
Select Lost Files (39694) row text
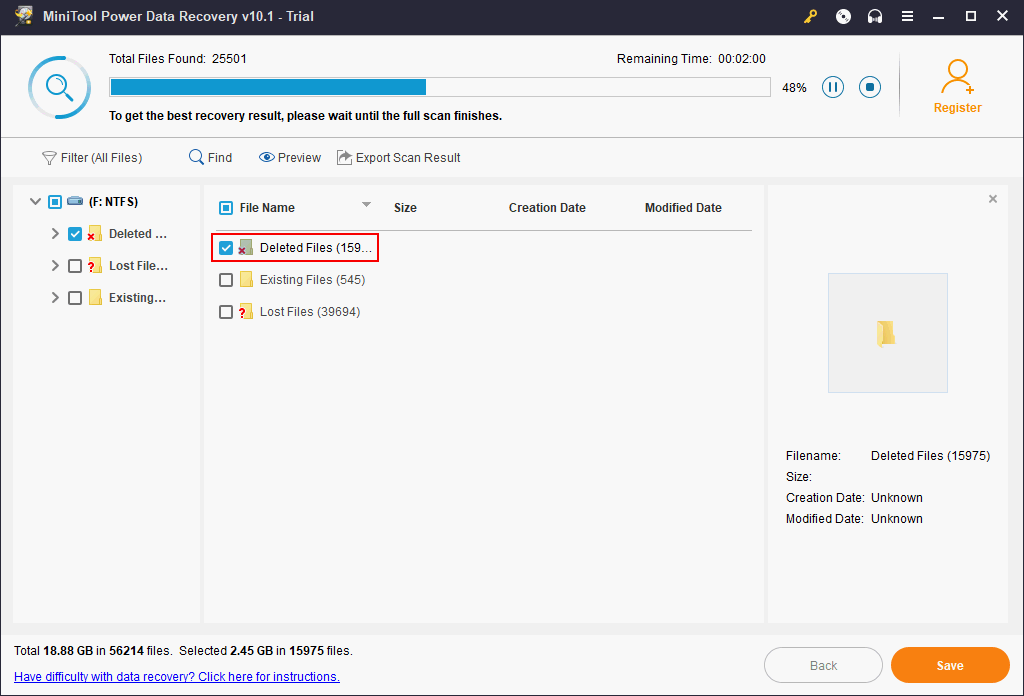click(310, 311)
